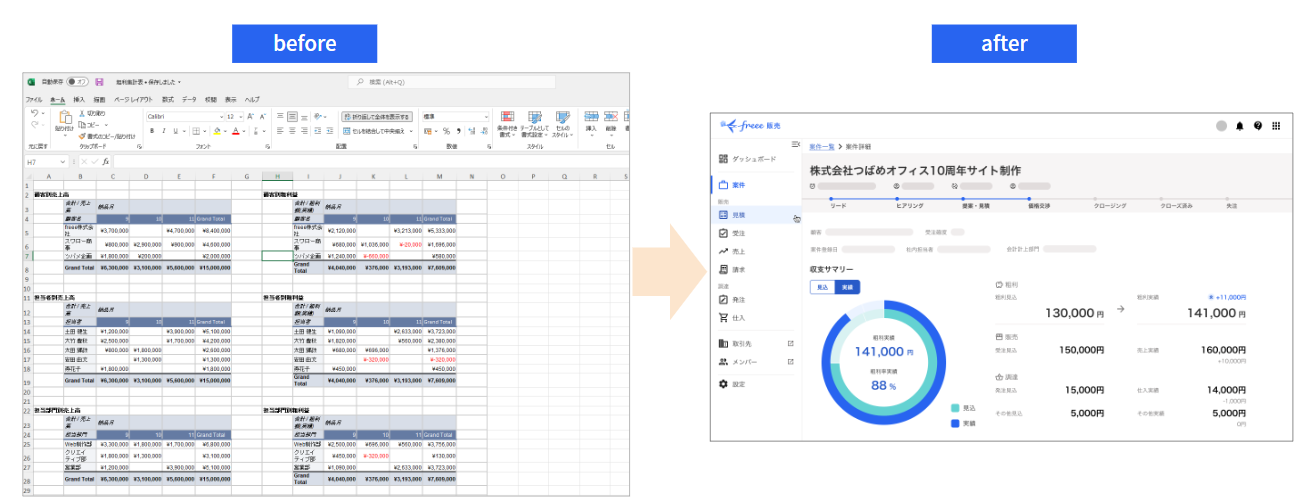This screenshot has width=1305, height=503.
Task: Open 条件付き書式 conditional formatting
Action: tap(507, 125)
